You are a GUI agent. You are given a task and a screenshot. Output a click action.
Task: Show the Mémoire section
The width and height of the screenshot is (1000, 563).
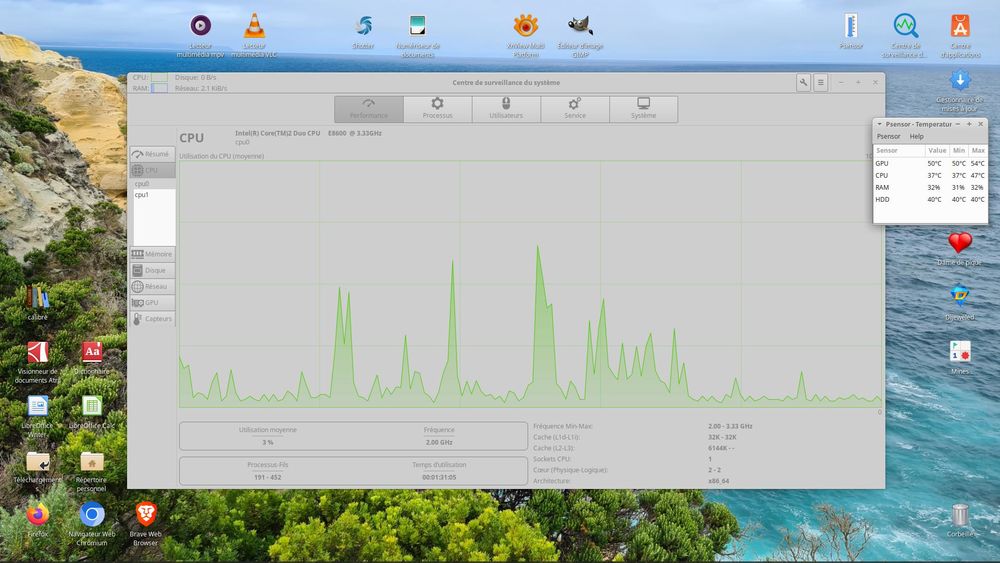[152, 254]
